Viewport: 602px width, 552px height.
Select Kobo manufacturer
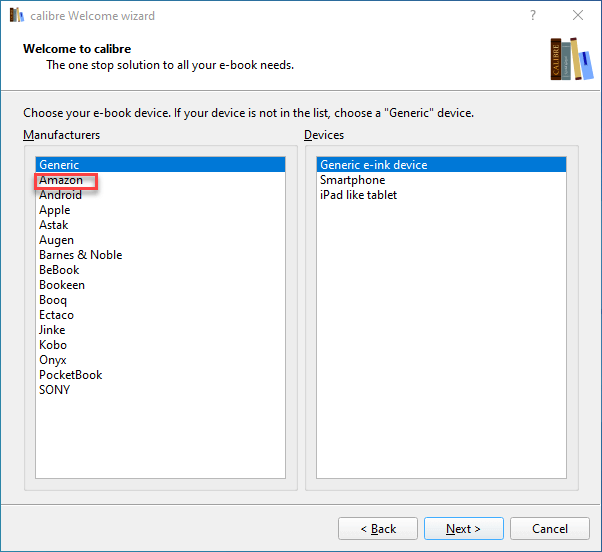[160, 344]
